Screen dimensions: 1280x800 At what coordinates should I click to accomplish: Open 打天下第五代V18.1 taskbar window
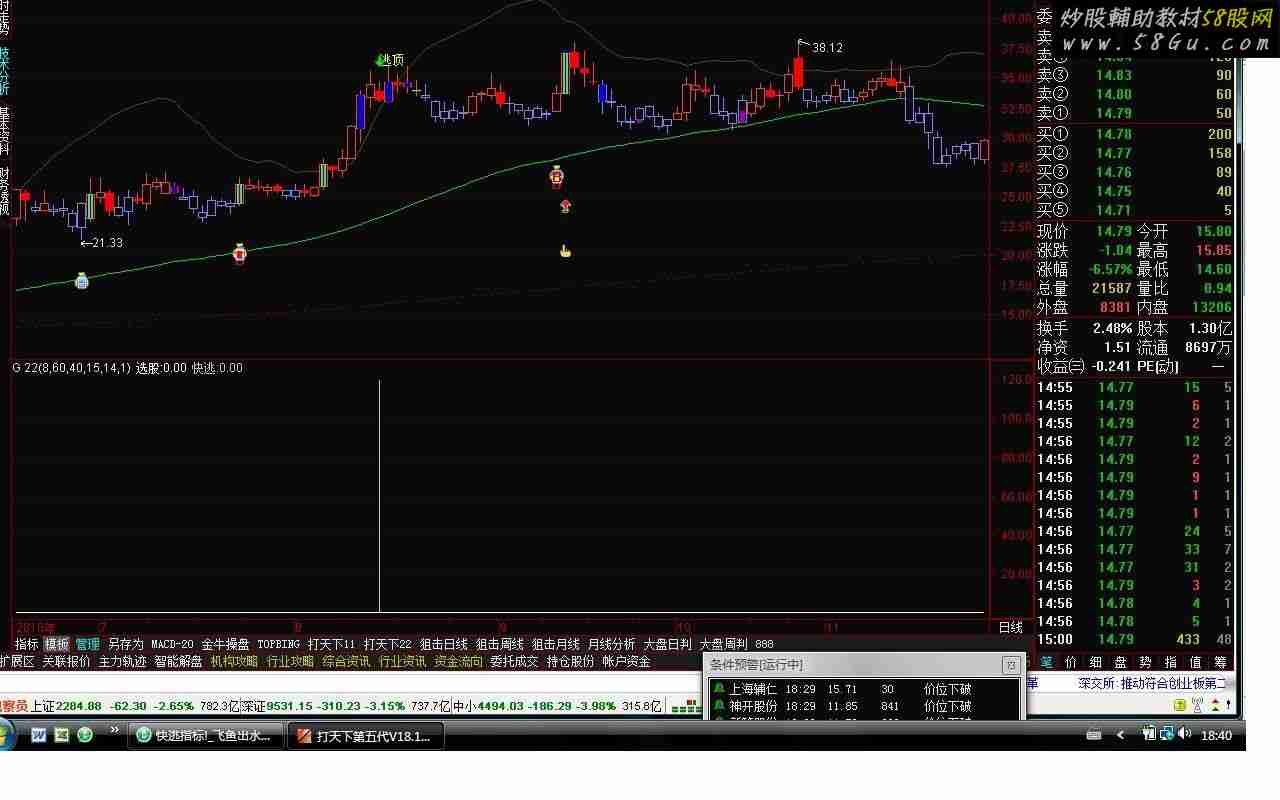[x=365, y=736]
